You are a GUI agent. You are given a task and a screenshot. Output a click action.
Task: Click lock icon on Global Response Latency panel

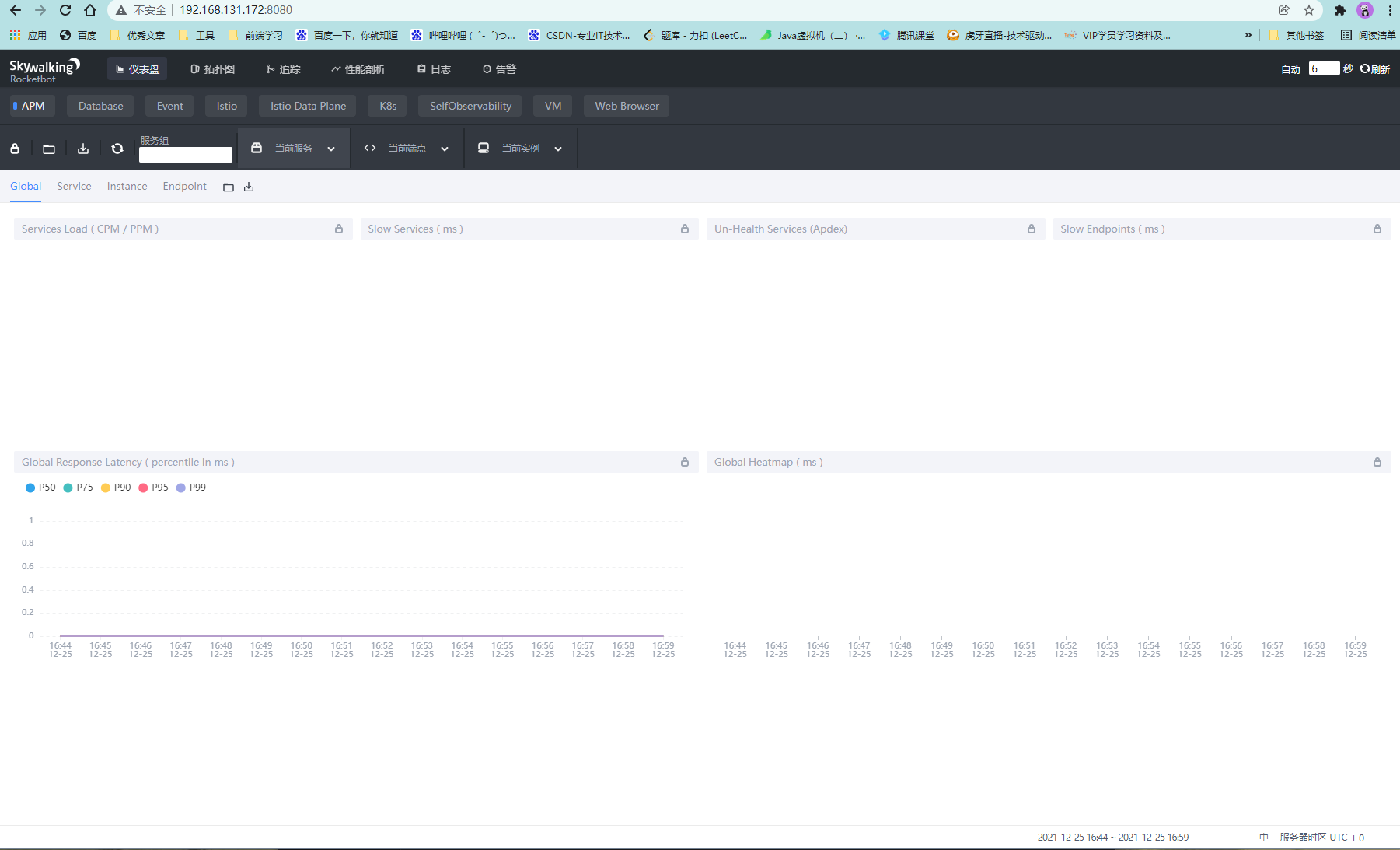click(685, 462)
